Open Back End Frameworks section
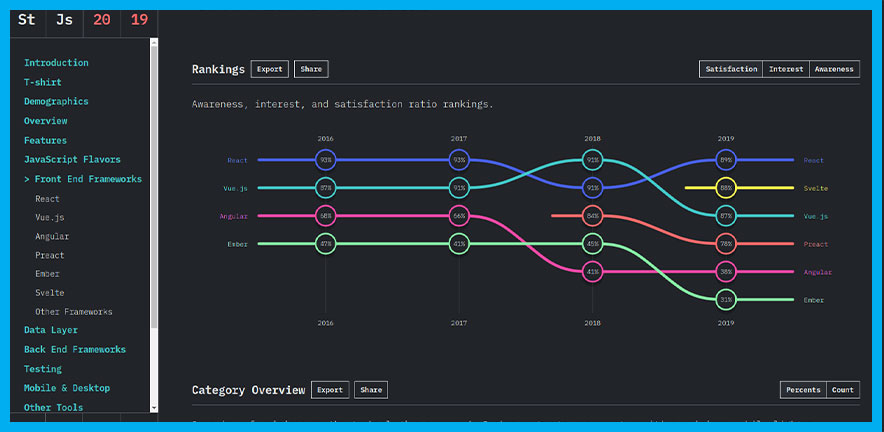 click(x=74, y=349)
